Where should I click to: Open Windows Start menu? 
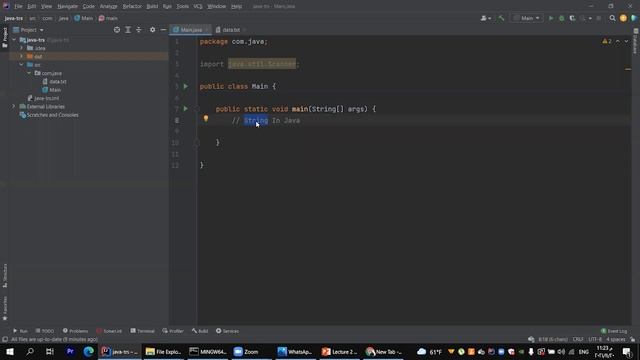click(10, 351)
